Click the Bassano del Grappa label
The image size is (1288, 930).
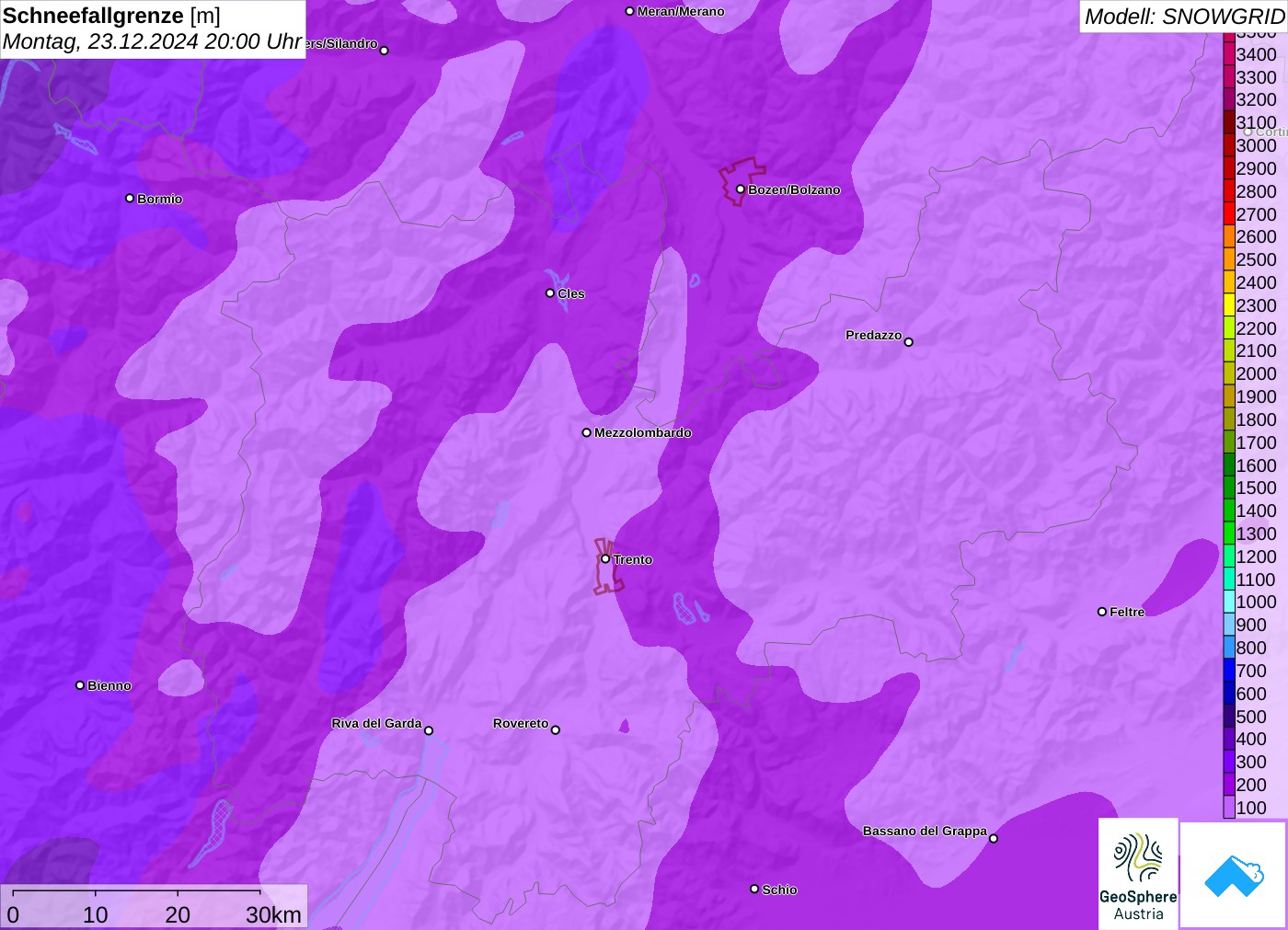925,831
